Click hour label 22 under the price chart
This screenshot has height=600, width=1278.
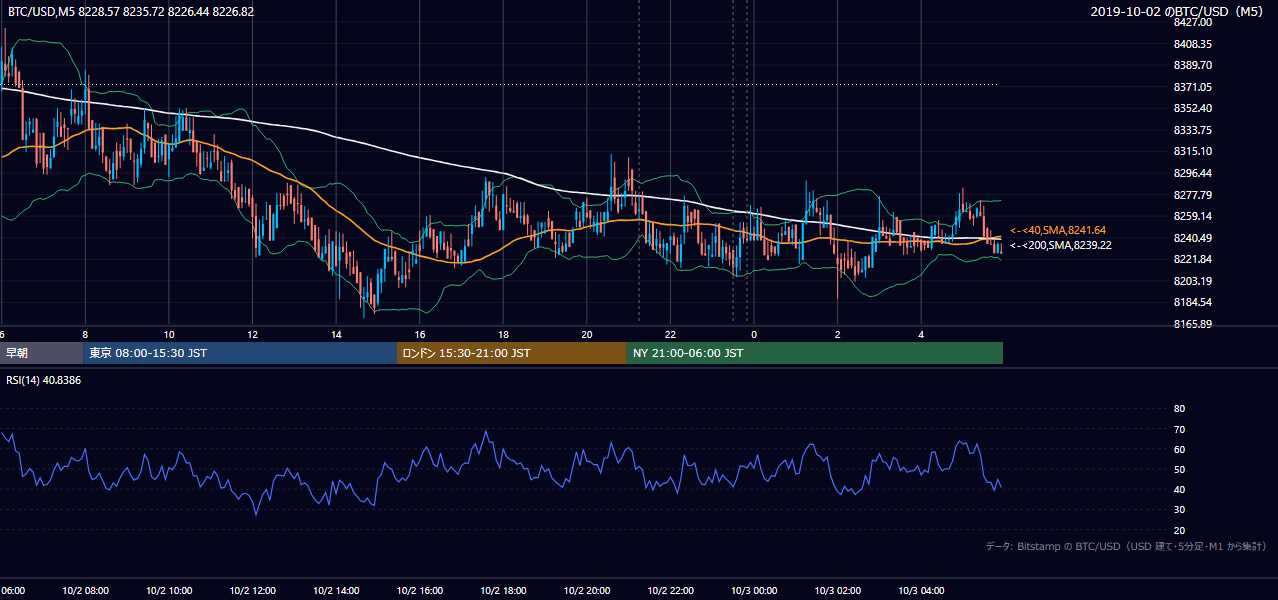(671, 335)
